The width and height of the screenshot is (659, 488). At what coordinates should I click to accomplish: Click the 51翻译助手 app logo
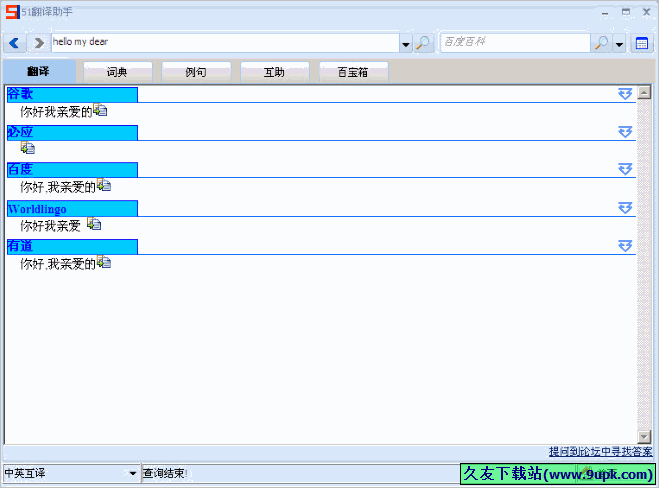(x=13, y=12)
